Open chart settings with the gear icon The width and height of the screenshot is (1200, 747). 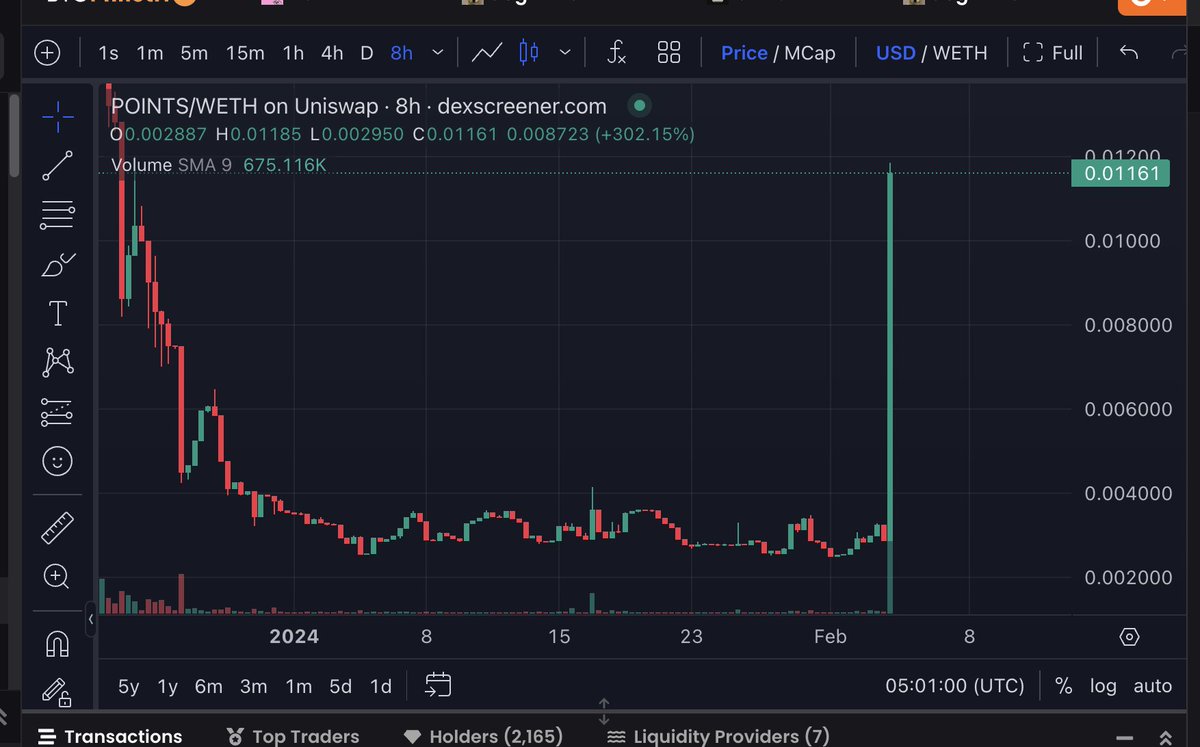click(1129, 636)
